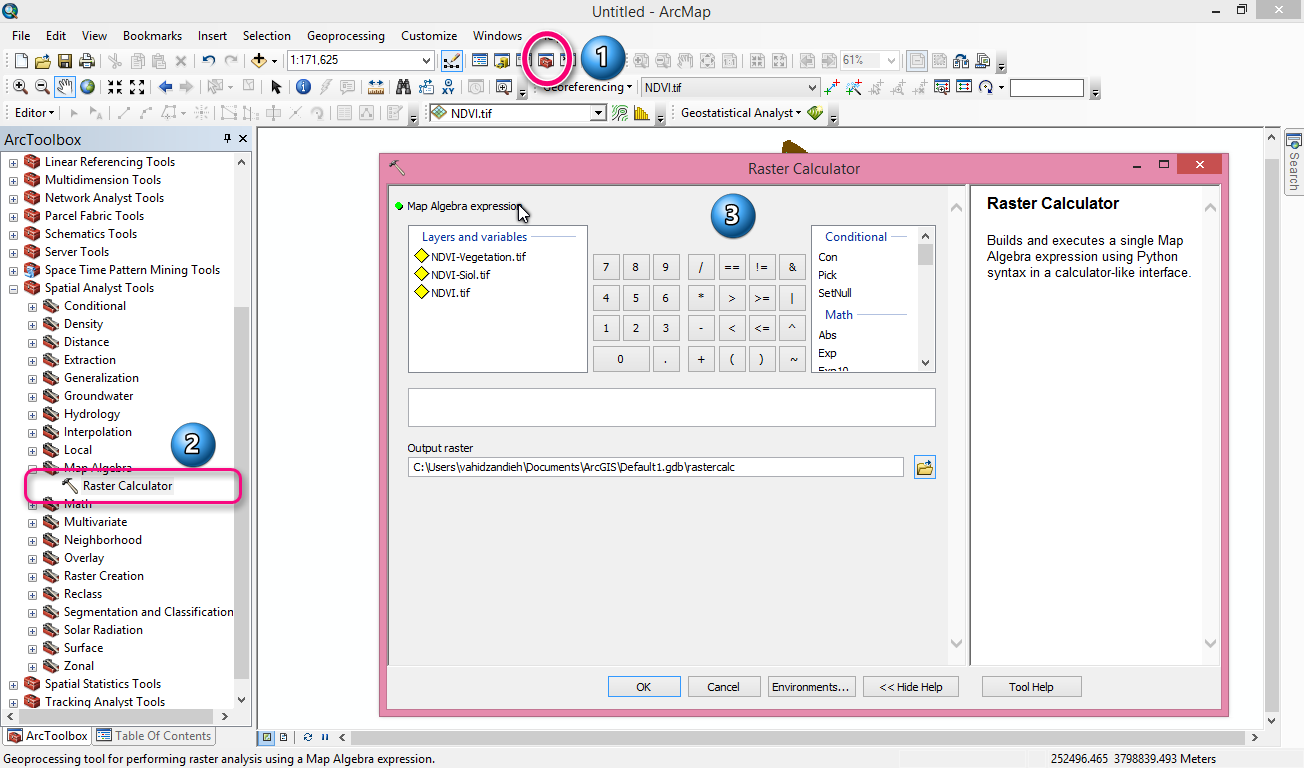
Task: Expand the Hydrology toolset
Action: click(x=32, y=414)
